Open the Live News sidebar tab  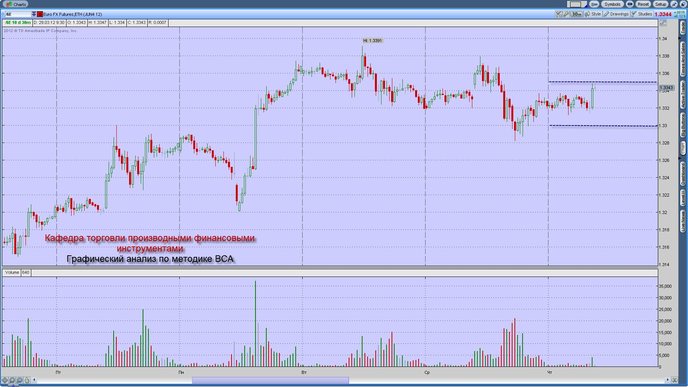coord(683,221)
